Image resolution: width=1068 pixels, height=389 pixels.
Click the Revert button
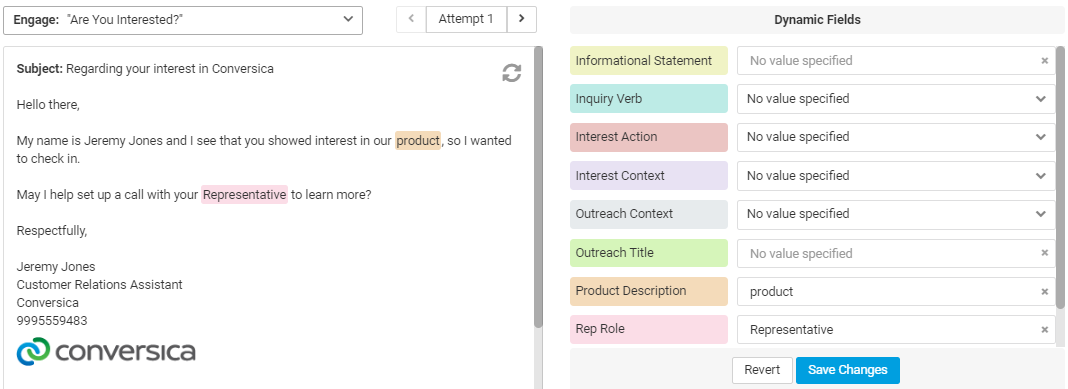pyautogui.click(x=762, y=370)
